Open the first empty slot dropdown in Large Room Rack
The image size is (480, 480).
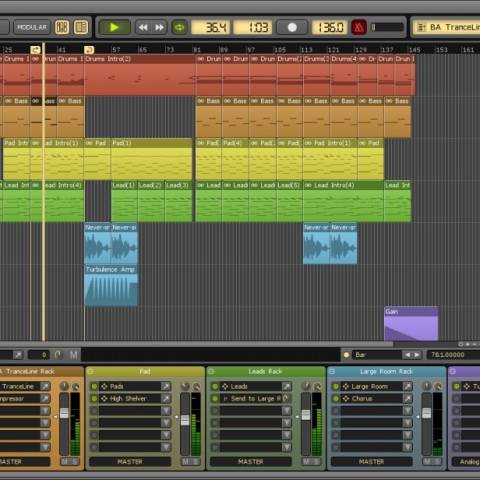(407, 411)
